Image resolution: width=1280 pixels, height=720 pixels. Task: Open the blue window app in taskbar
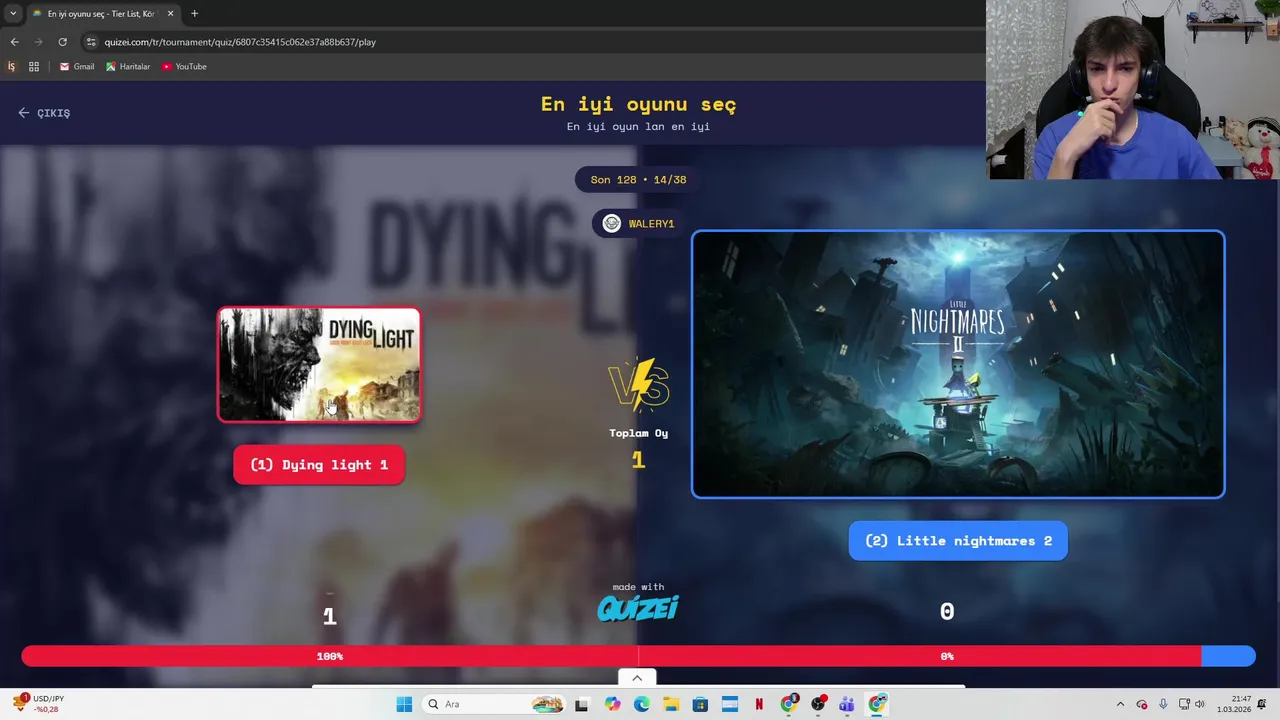[729, 704]
